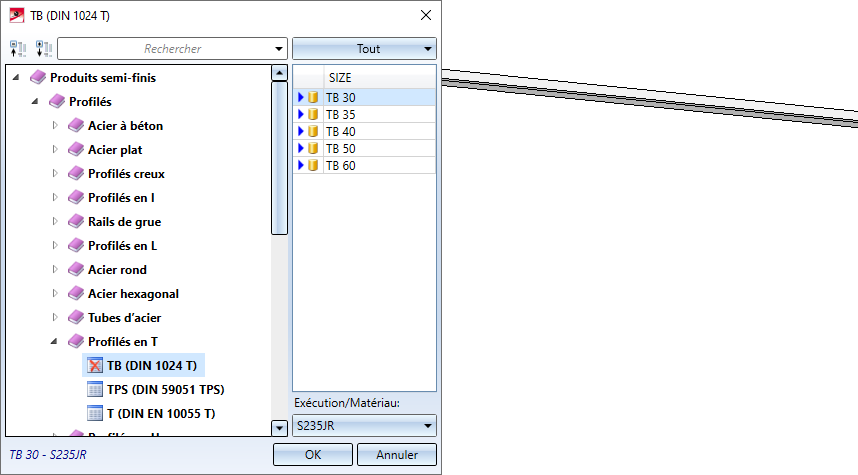
Task: Click the cylinder icon of TB 40
Action: click(313, 131)
